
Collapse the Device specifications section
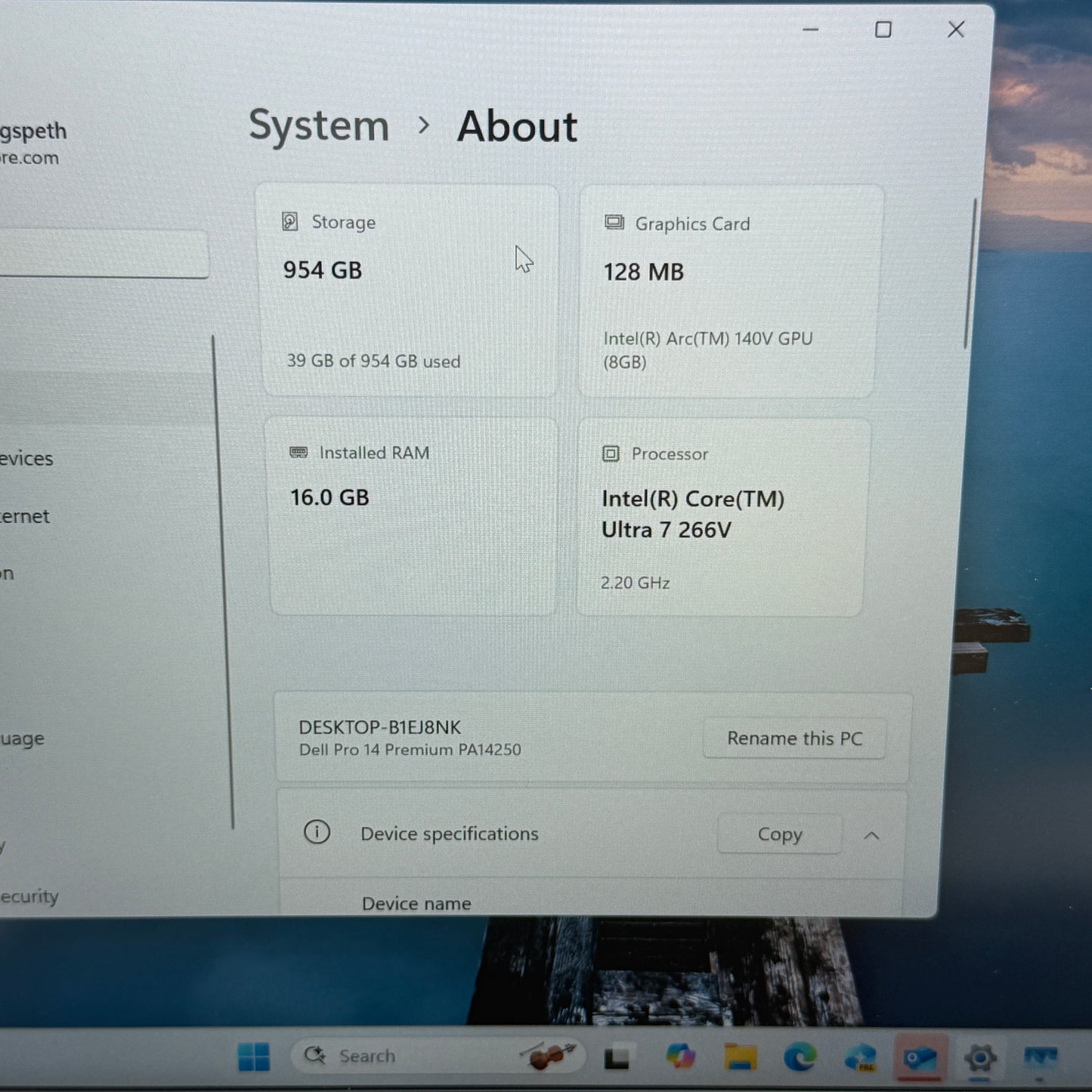pyautogui.click(x=872, y=836)
